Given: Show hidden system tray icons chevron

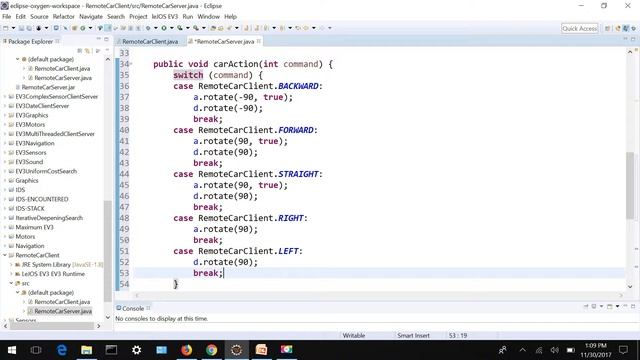Looking at the screenshot, I should point(522,350).
